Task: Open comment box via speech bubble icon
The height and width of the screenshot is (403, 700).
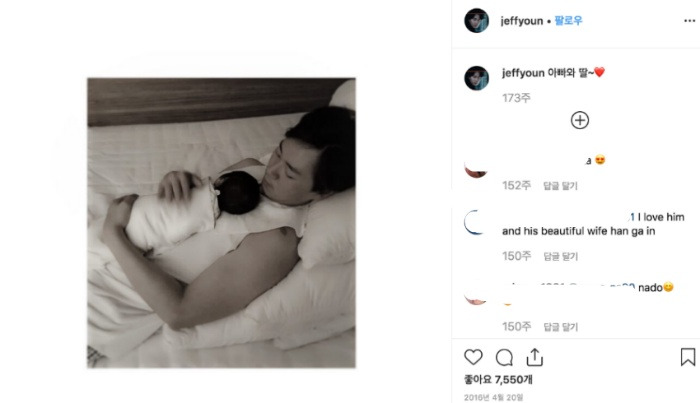Action: 504,357
